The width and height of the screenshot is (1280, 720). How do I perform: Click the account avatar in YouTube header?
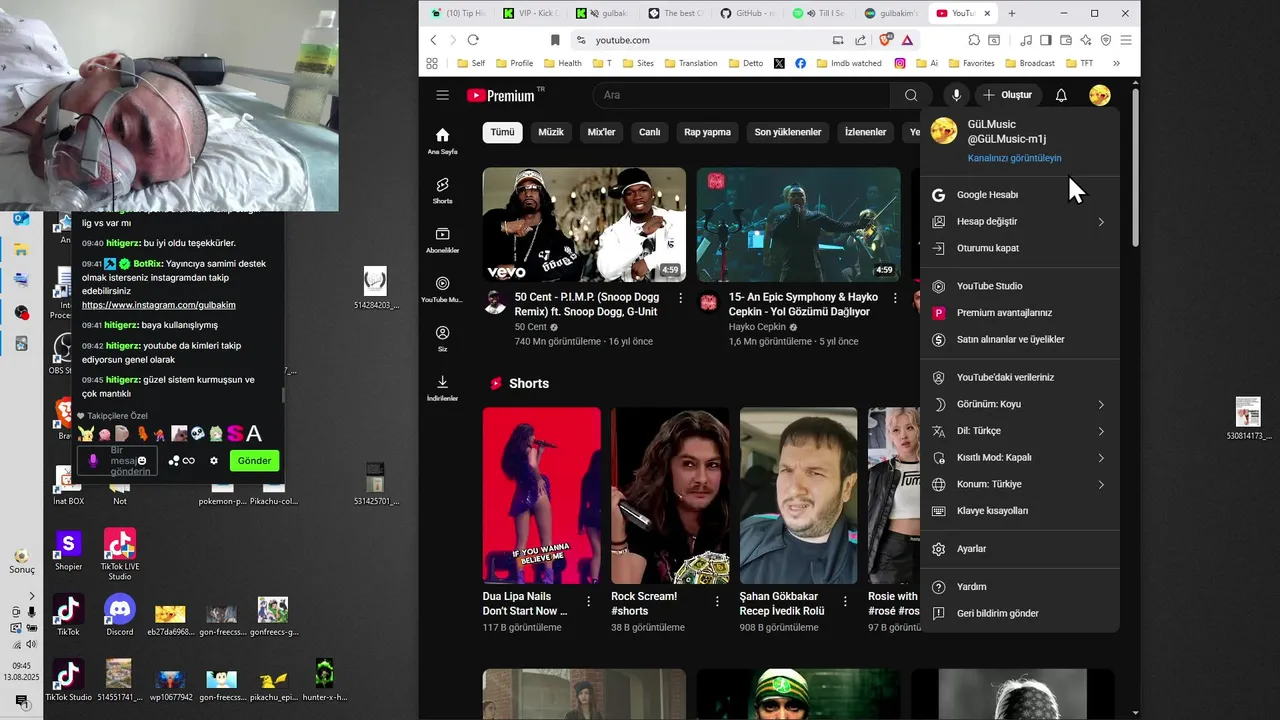click(1099, 95)
